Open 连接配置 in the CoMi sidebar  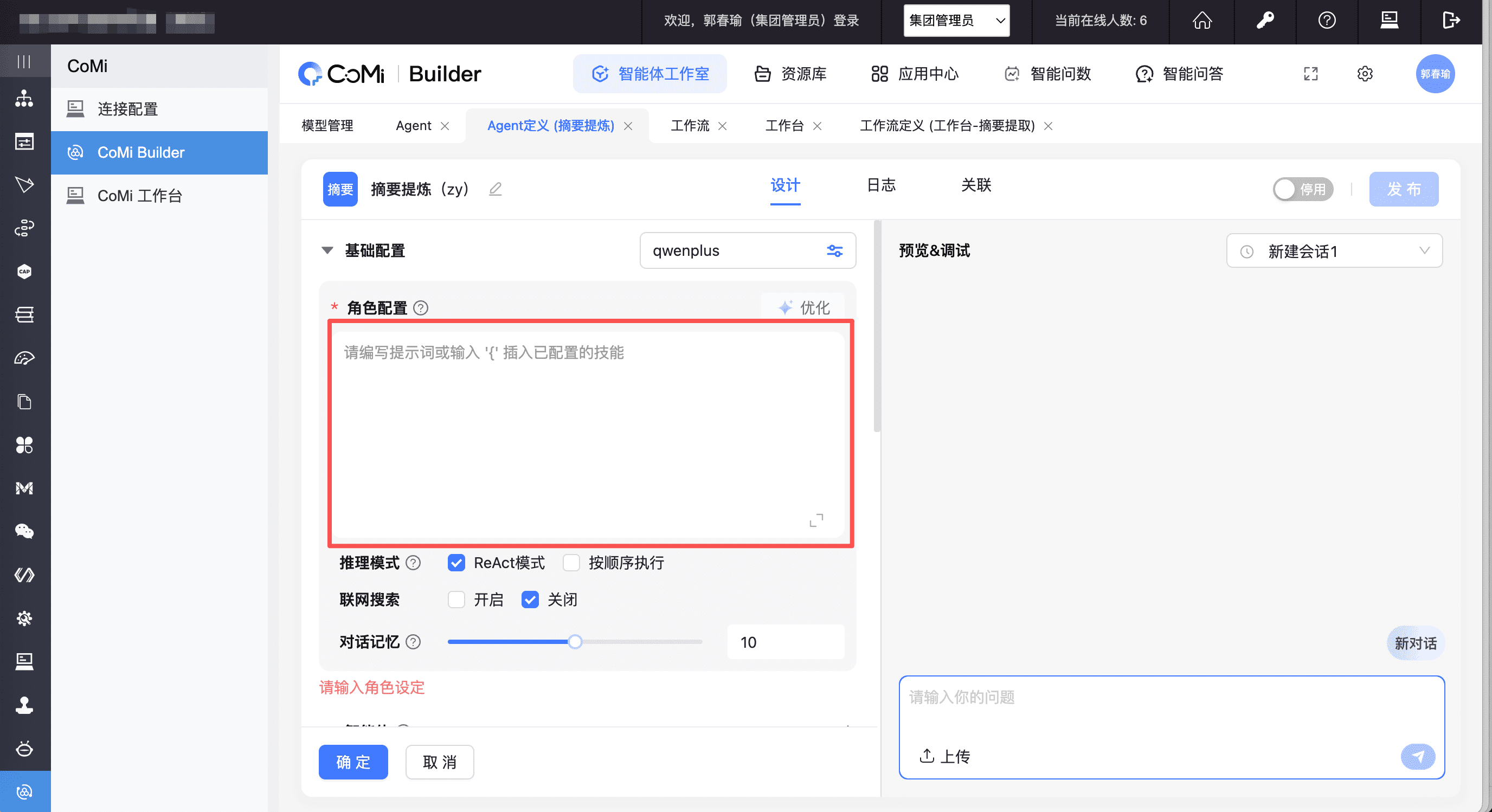coord(159,109)
